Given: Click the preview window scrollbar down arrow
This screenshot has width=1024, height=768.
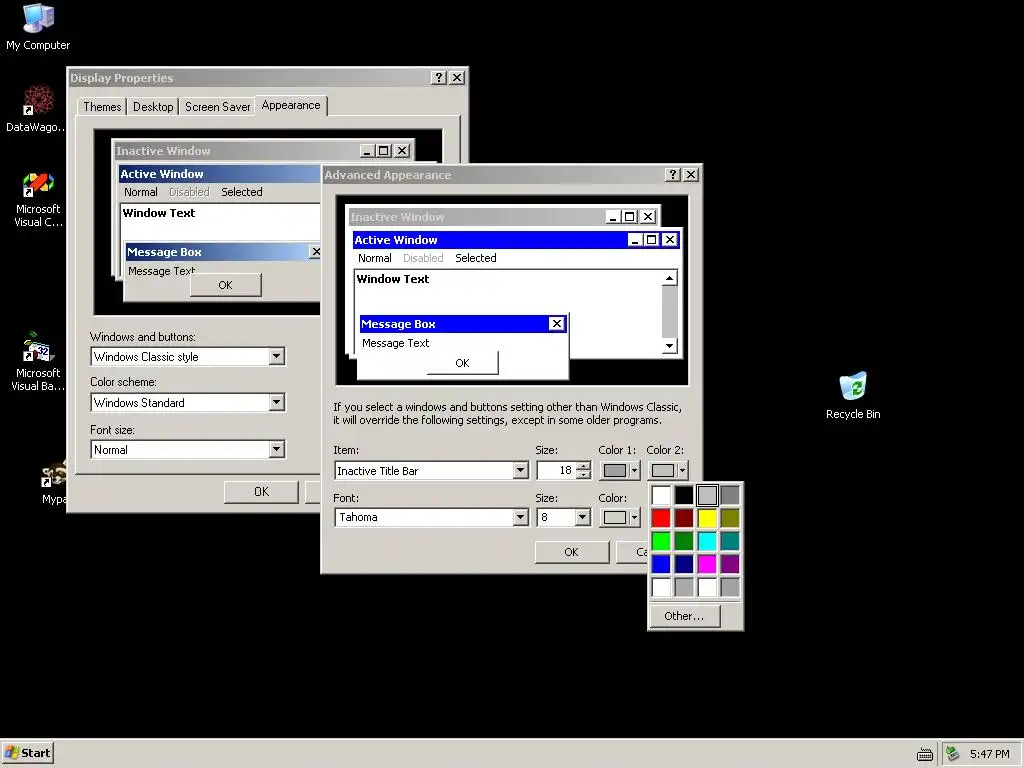Looking at the screenshot, I should coord(669,346).
